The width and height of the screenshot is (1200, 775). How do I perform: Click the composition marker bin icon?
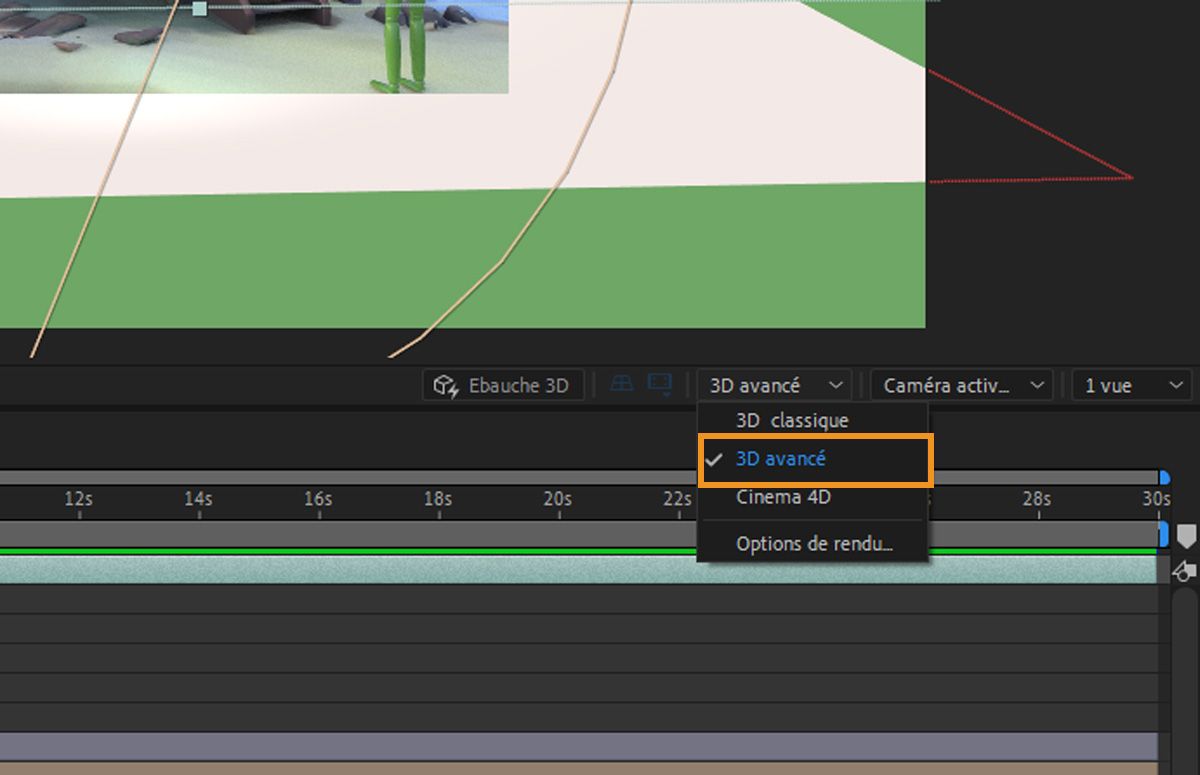(1186, 537)
